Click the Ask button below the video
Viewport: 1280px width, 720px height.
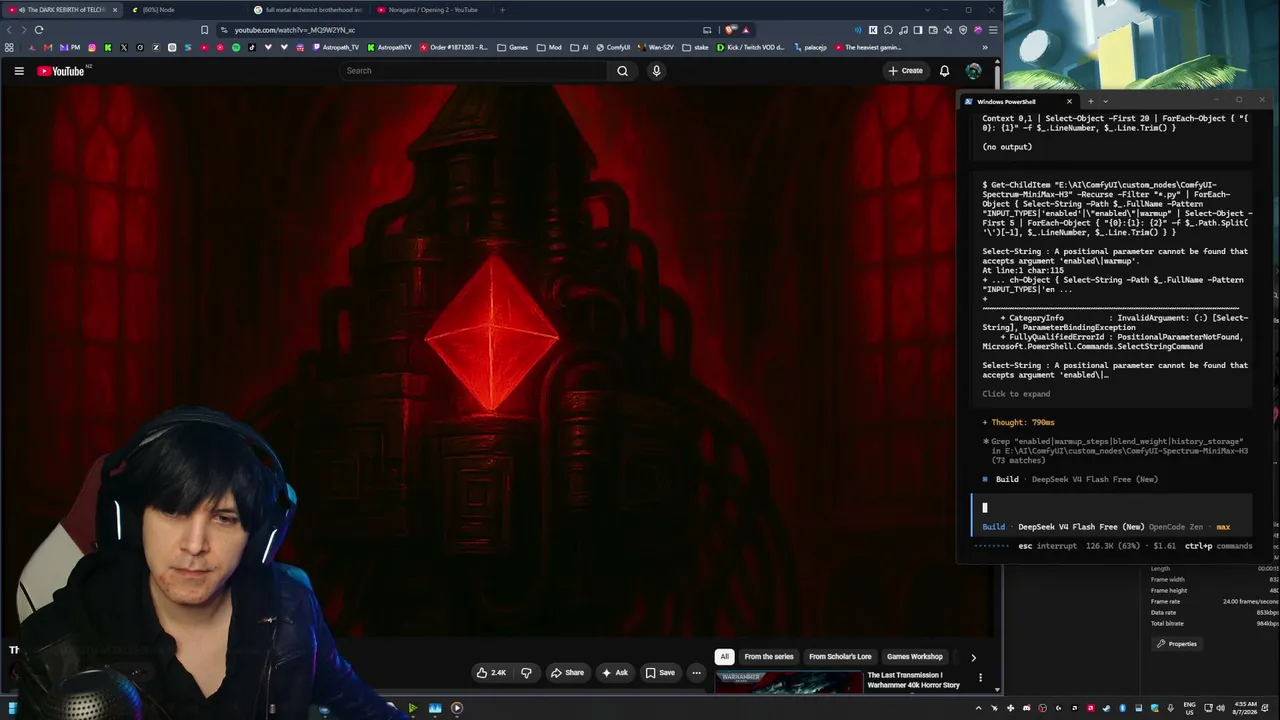coord(615,673)
